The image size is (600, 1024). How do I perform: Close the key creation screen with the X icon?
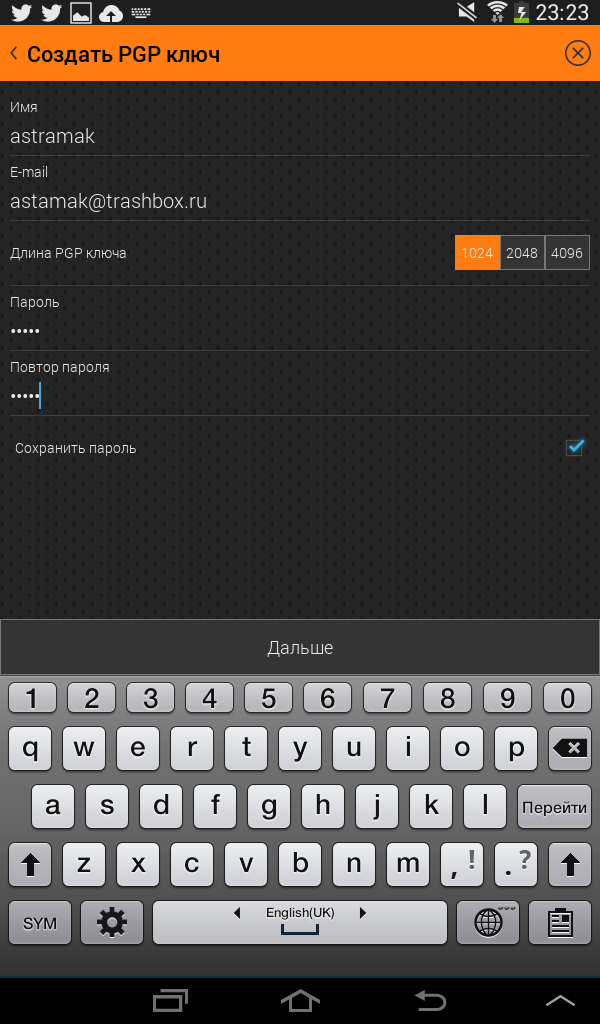[577, 53]
